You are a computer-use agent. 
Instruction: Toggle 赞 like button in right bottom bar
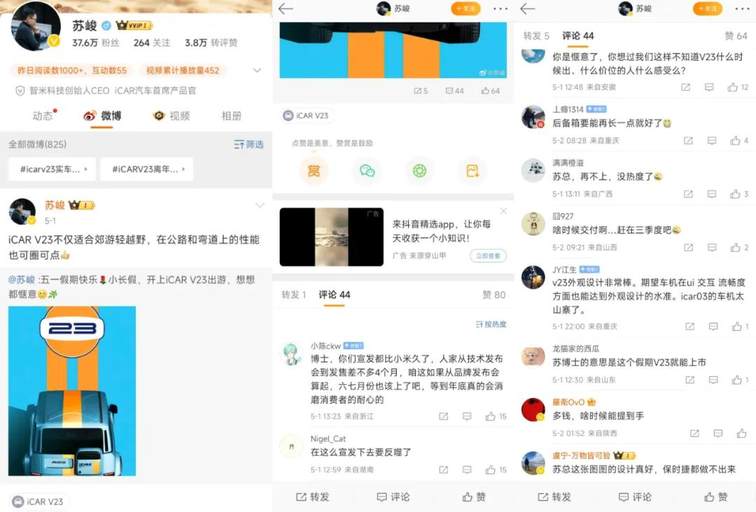(716, 497)
